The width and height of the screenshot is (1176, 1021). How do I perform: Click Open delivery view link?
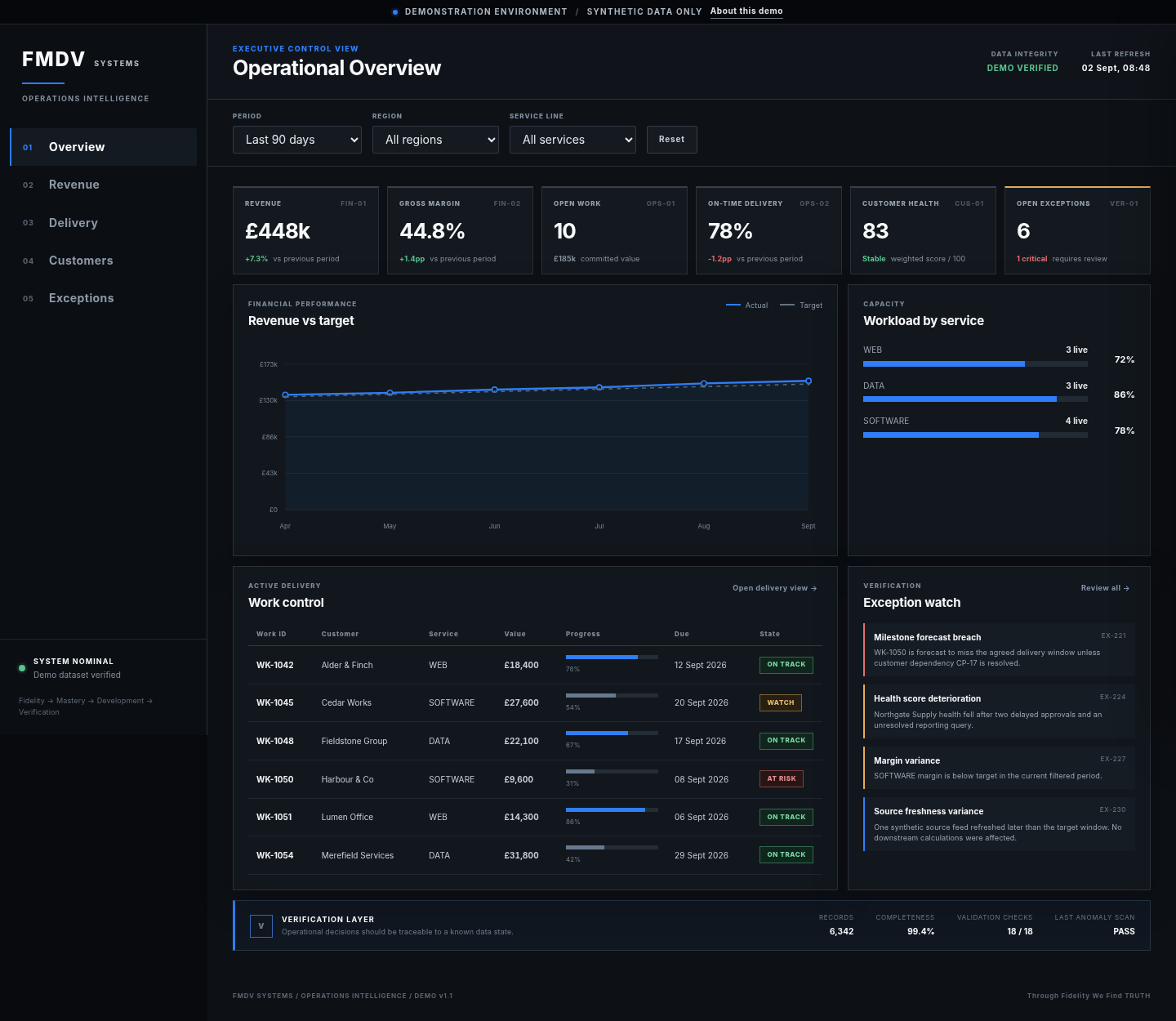[x=774, y=588]
